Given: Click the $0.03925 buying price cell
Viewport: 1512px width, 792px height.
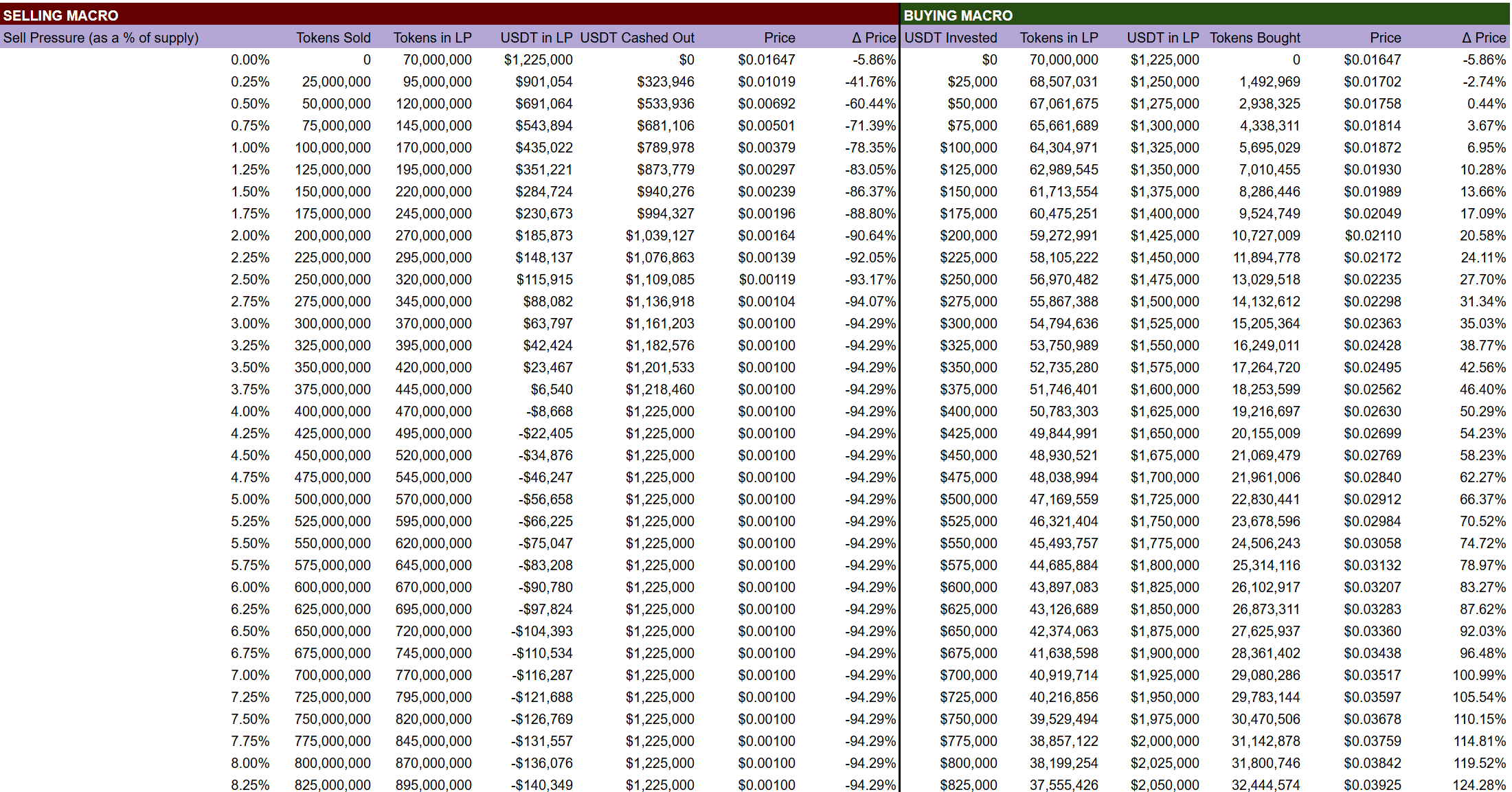Looking at the screenshot, I should (1372, 784).
